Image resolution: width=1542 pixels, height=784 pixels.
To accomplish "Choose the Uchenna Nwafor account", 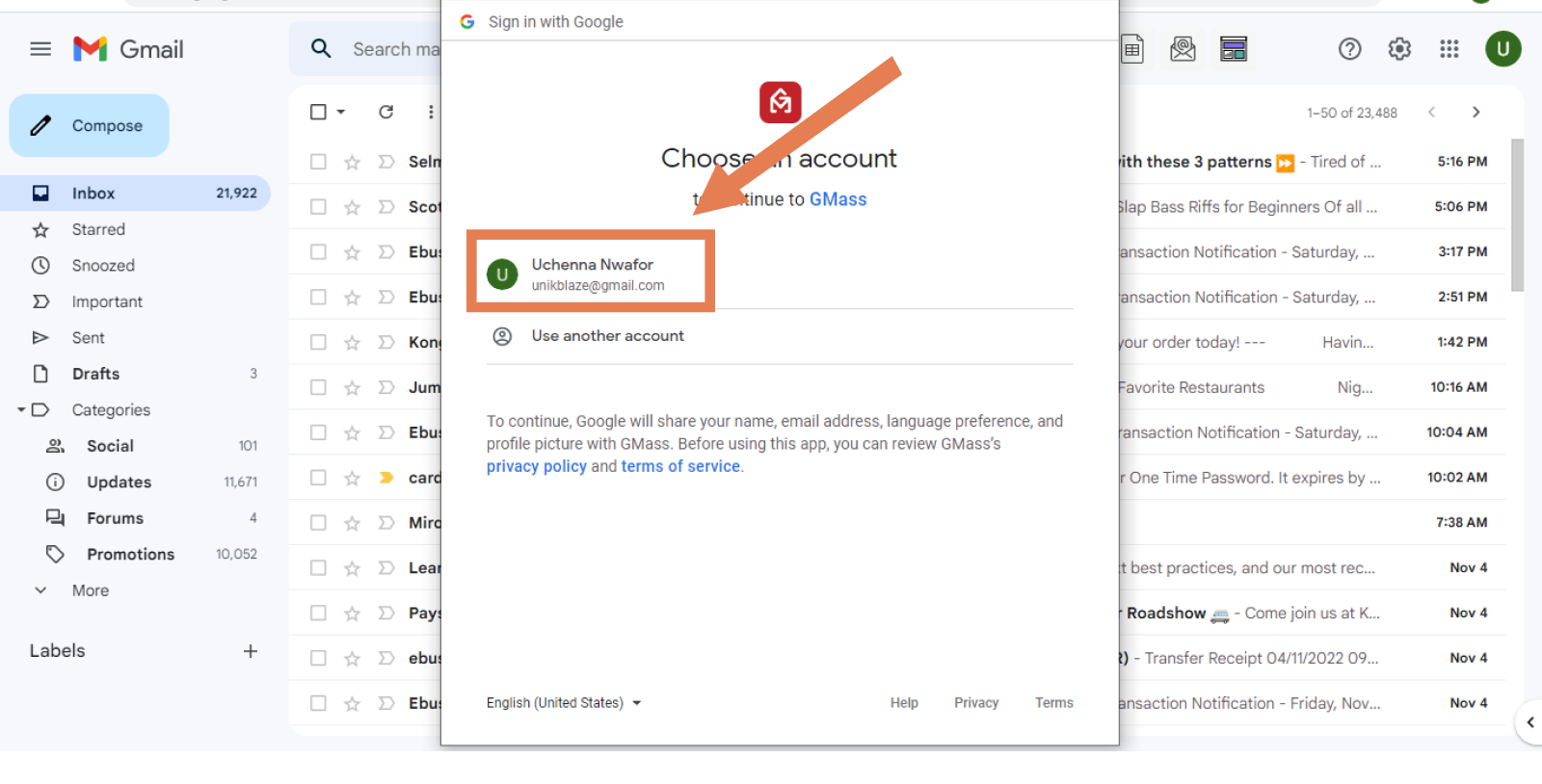I will click(590, 274).
